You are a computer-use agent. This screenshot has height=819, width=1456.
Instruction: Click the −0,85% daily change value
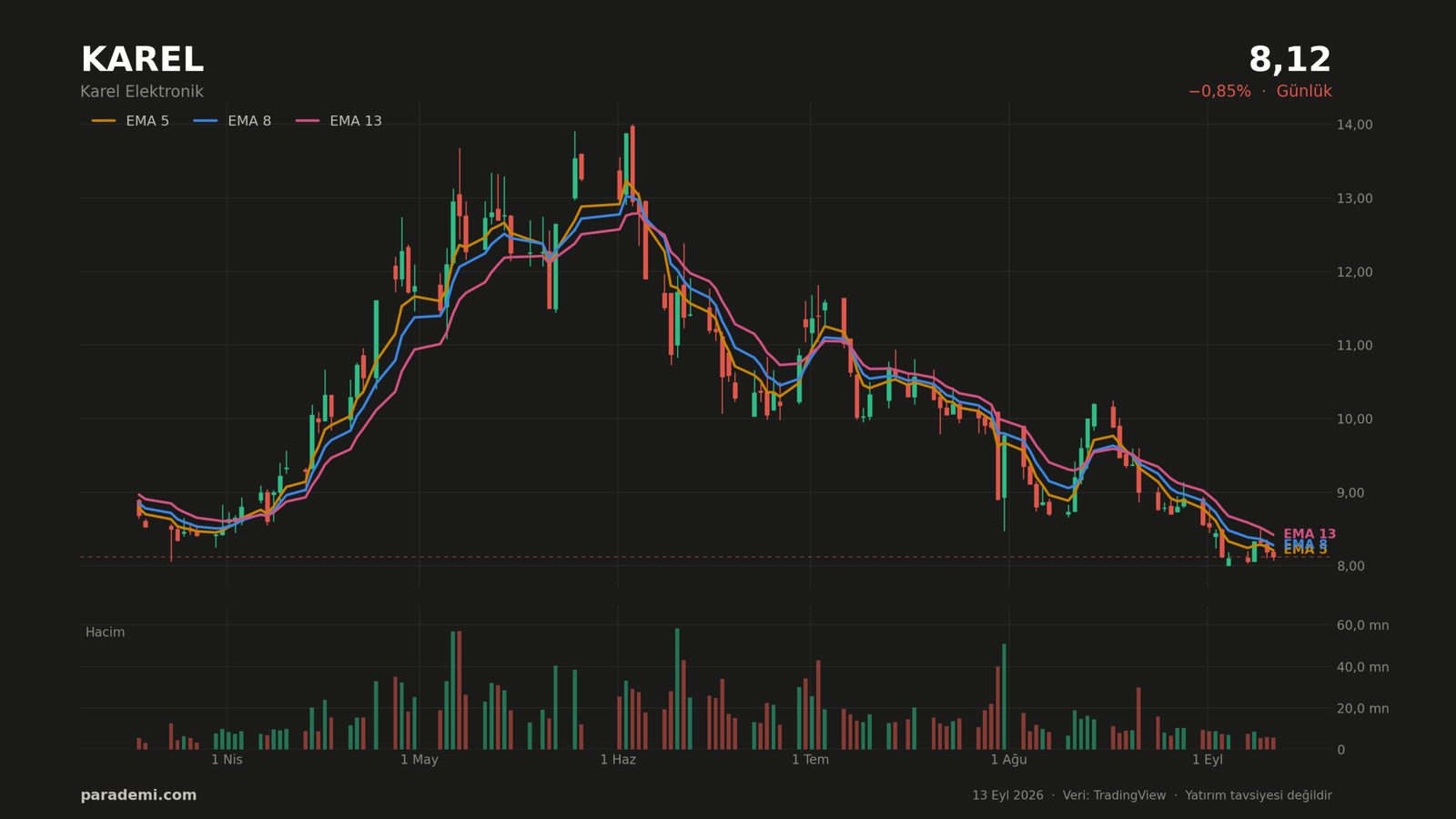click(1219, 92)
